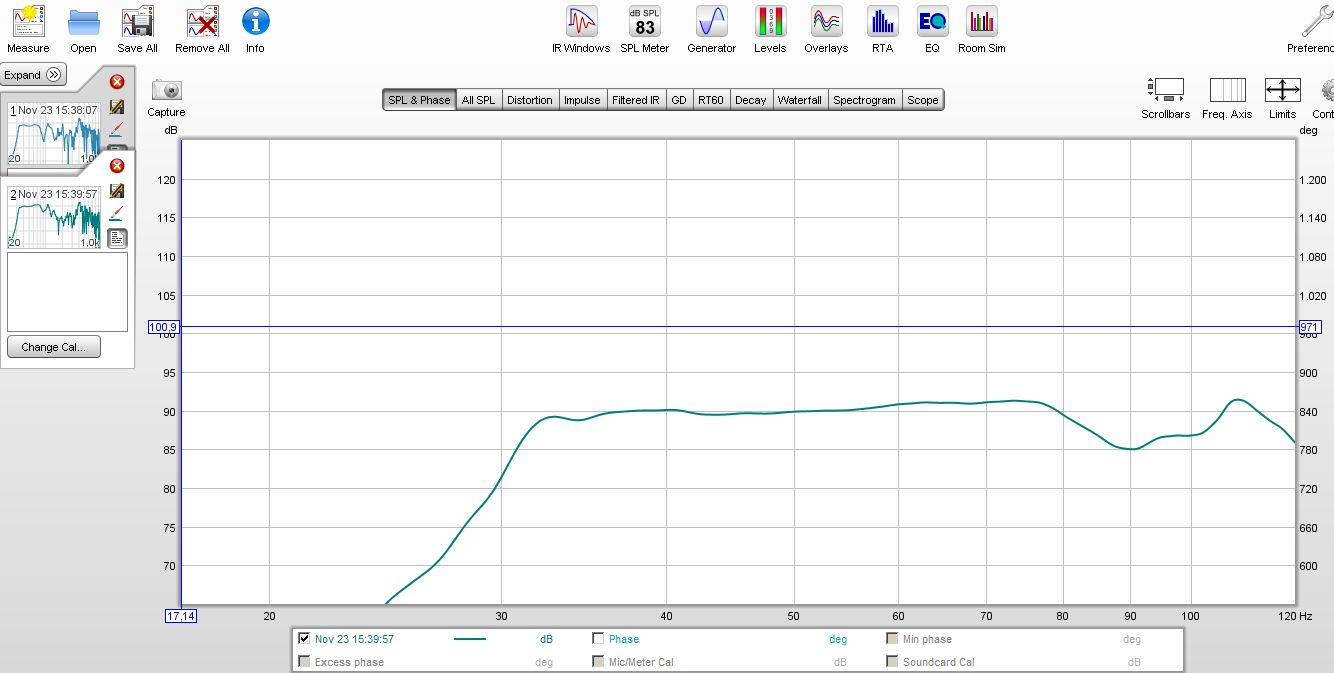Delete measurement 1 with its red X
The height and width of the screenshot is (673, 1334).
117,82
